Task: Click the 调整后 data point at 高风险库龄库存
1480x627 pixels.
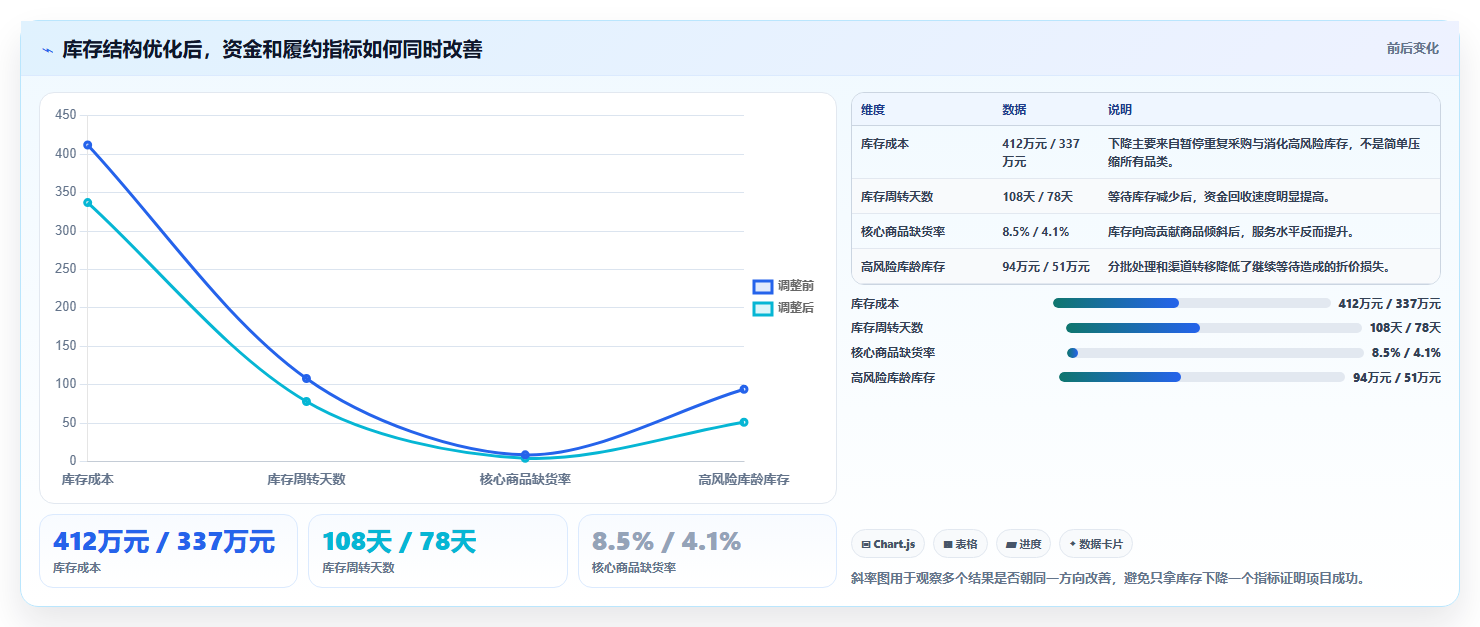Action: coord(744,422)
